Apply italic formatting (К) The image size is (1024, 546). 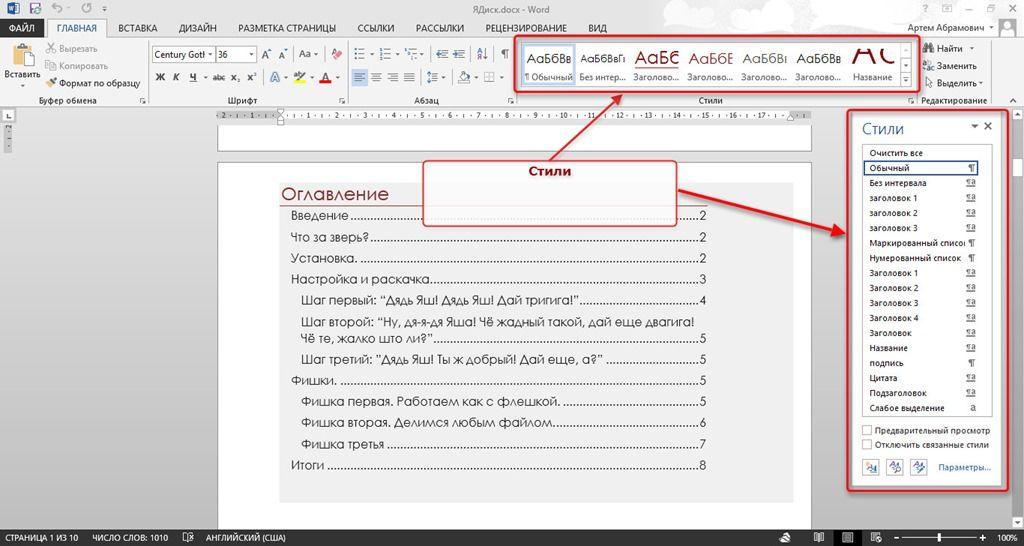[x=177, y=78]
